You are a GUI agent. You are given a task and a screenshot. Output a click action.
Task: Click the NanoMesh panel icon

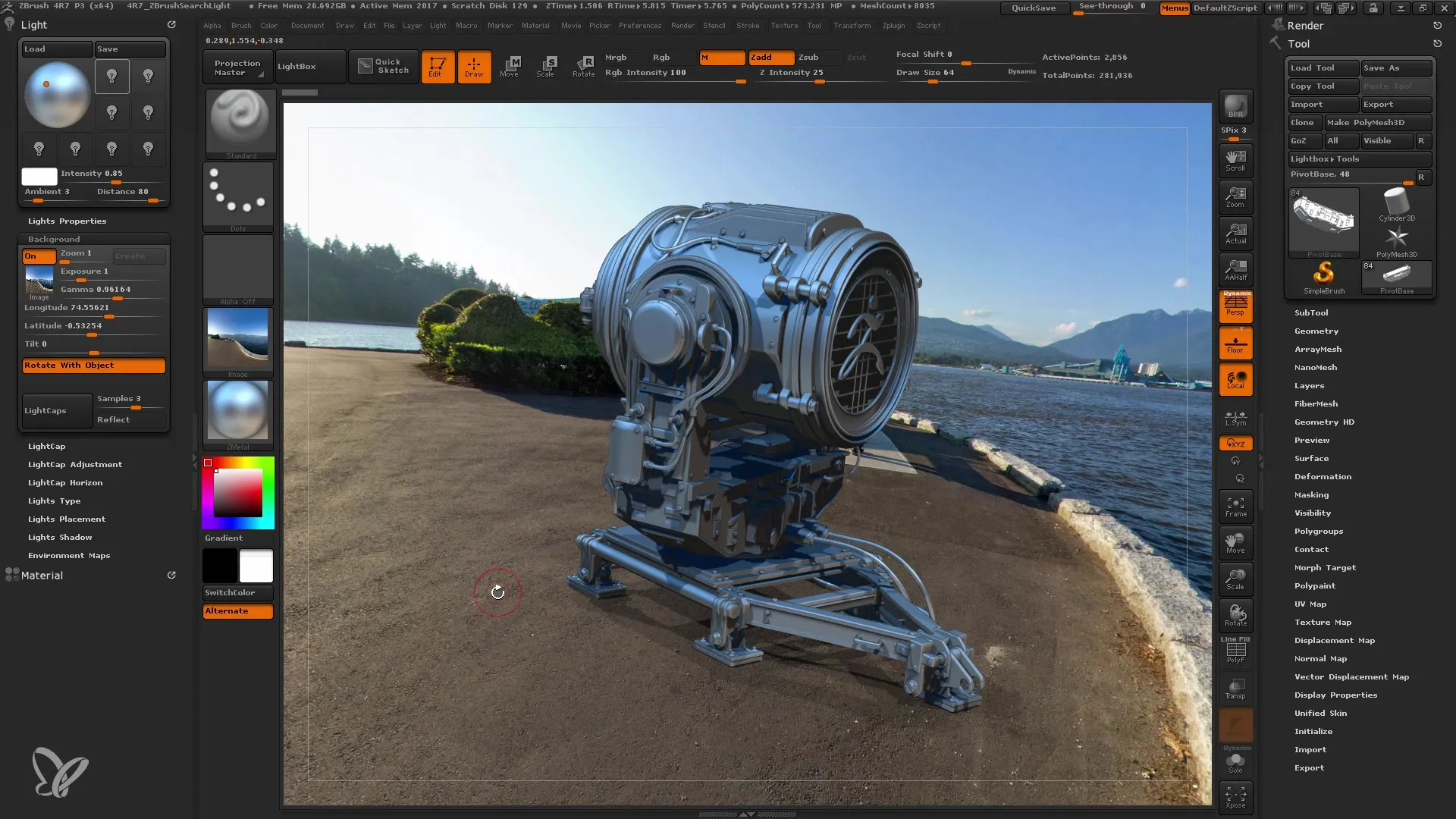click(x=1316, y=367)
